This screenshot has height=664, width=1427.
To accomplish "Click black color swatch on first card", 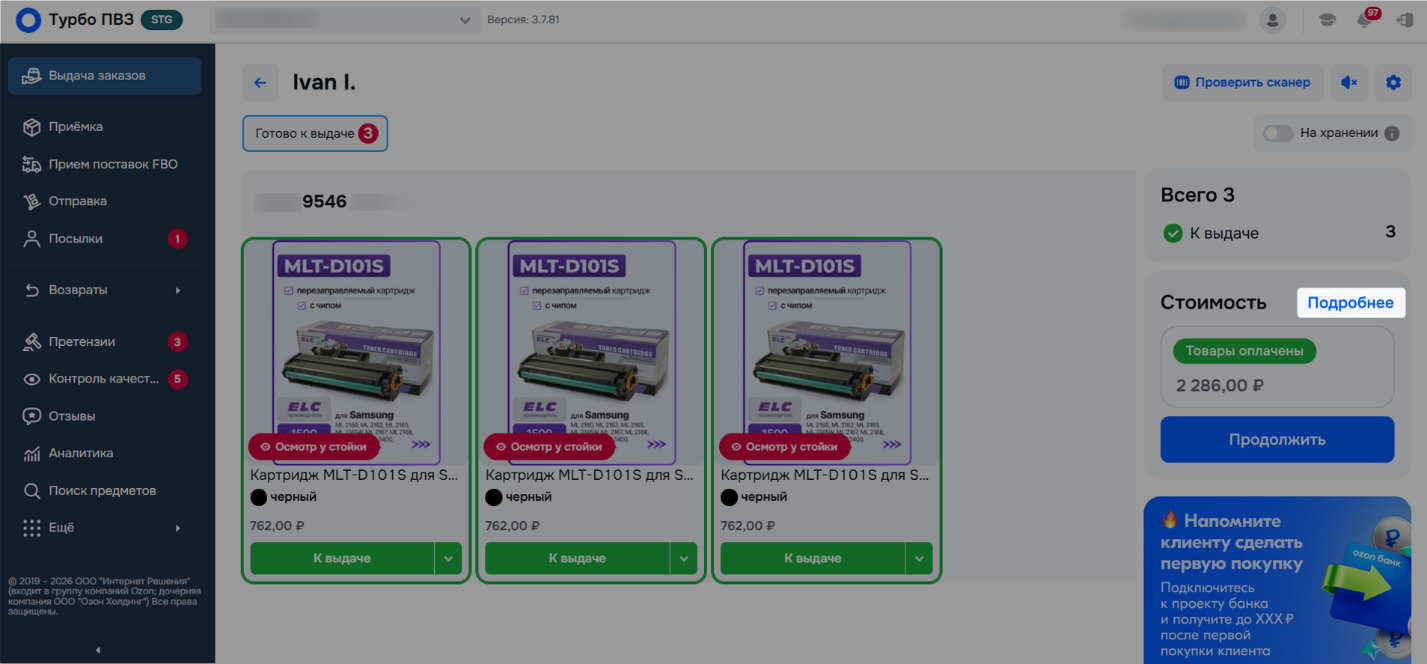I will pos(258,497).
